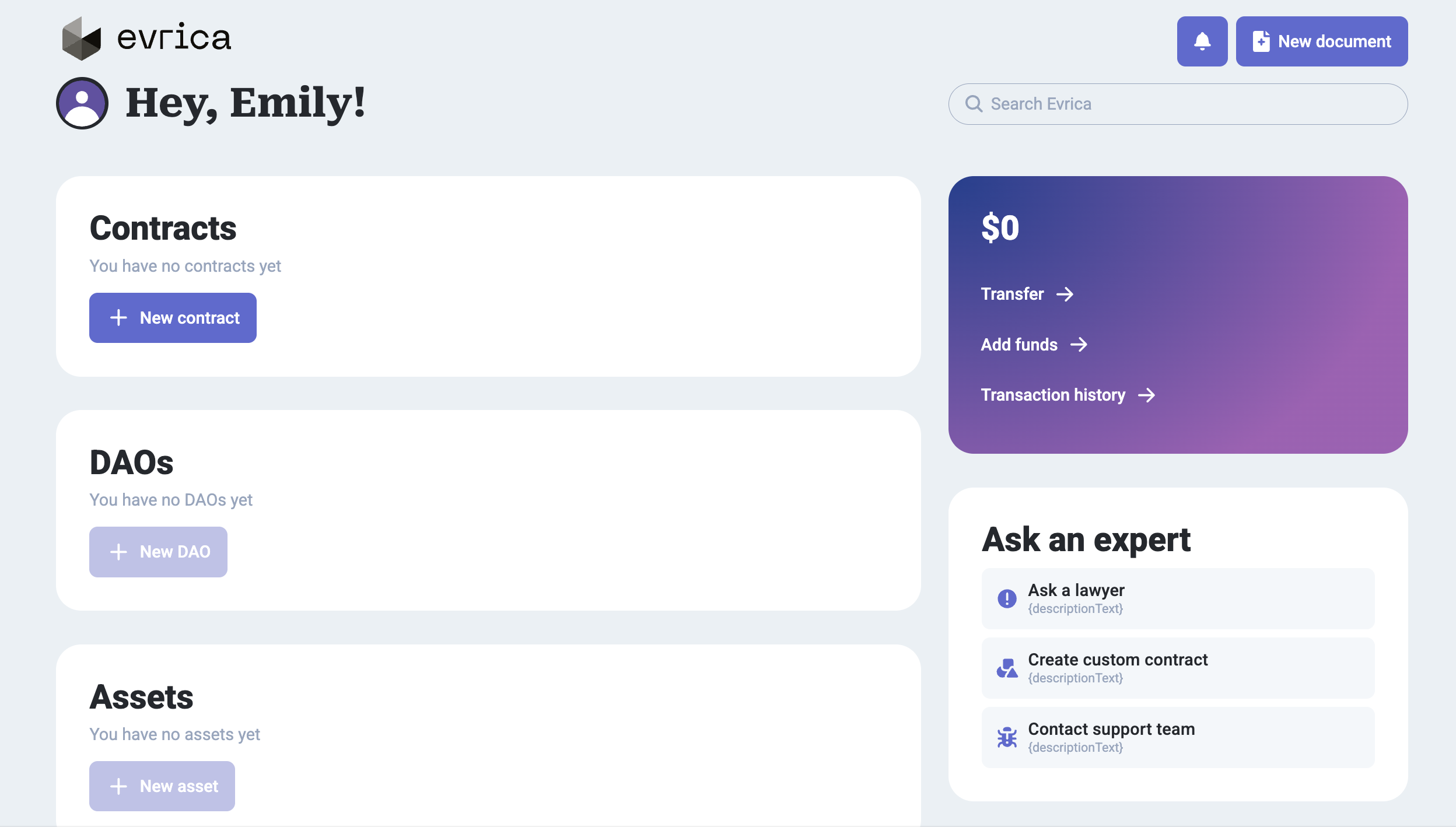Click the New DAO button
1456x827 pixels.
point(158,552)
